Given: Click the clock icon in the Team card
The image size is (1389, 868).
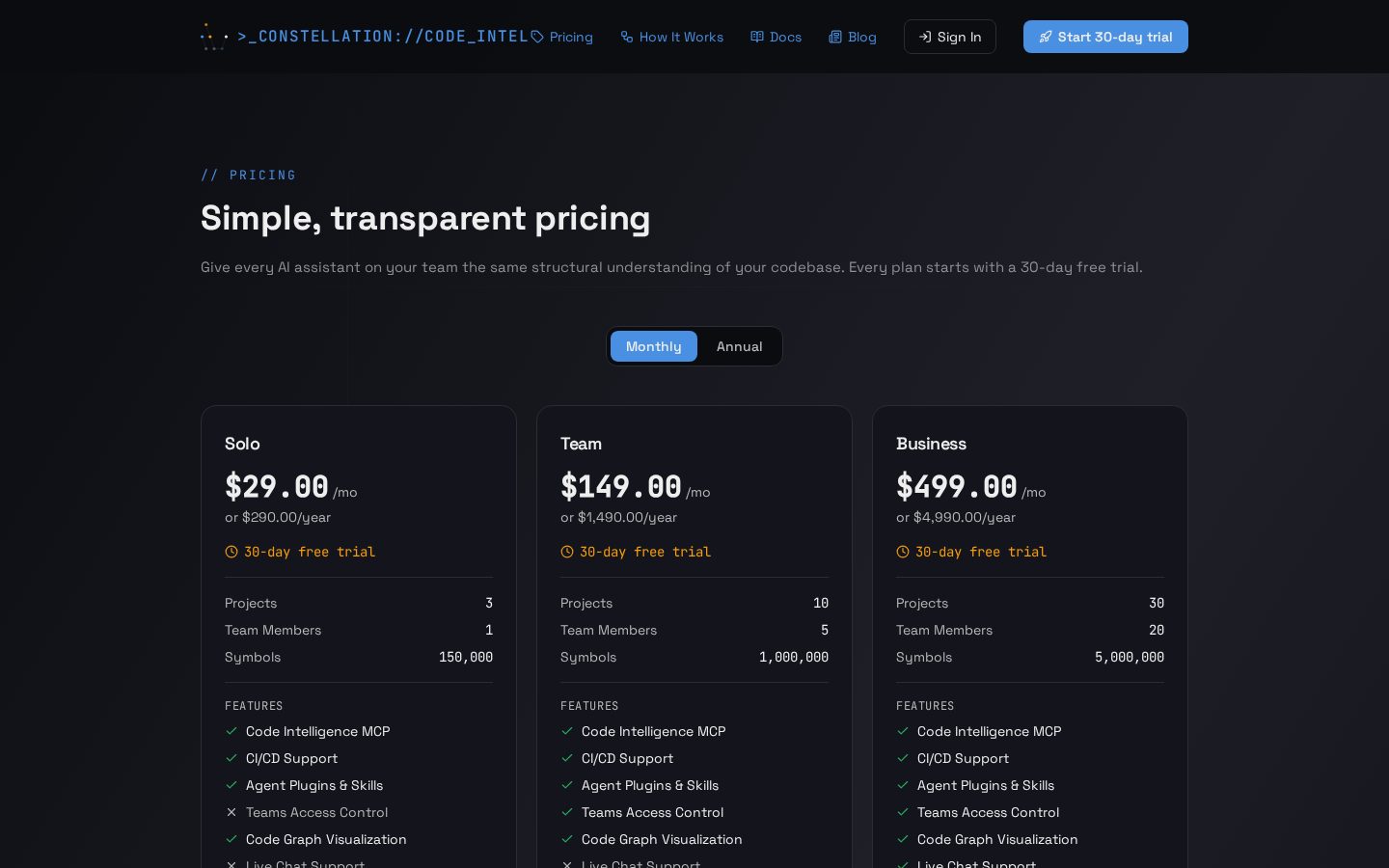Looking at the screenshot, I should click(567, 552).
